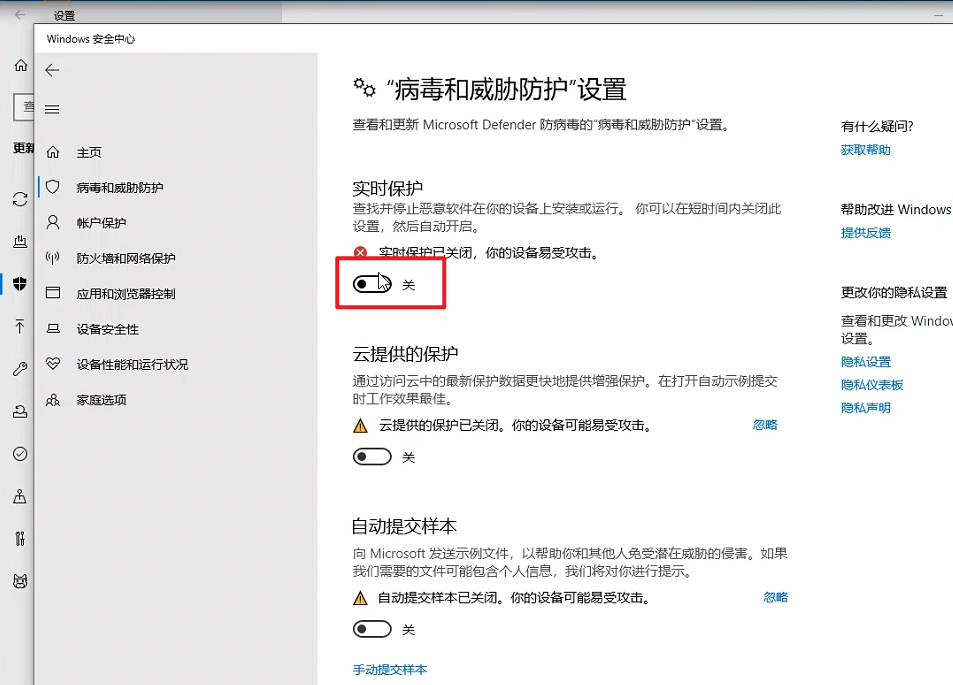Turn on the 实时保护 toggle
Viewport: 953px width, 685px height.
372,285
